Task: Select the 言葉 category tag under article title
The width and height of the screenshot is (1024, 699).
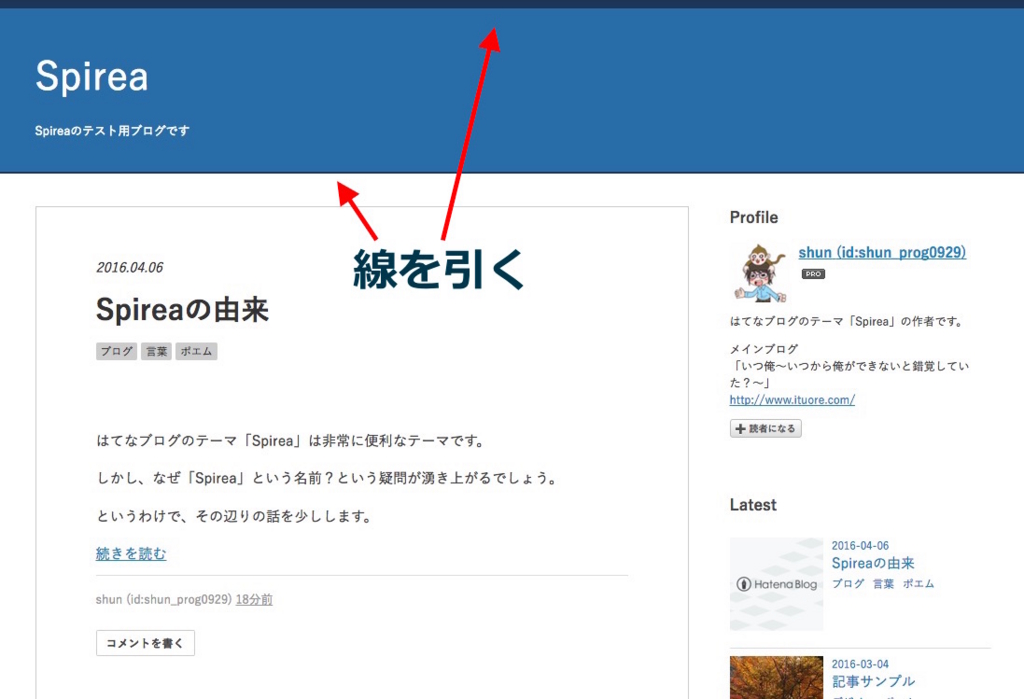Action: tap(156, 351)
